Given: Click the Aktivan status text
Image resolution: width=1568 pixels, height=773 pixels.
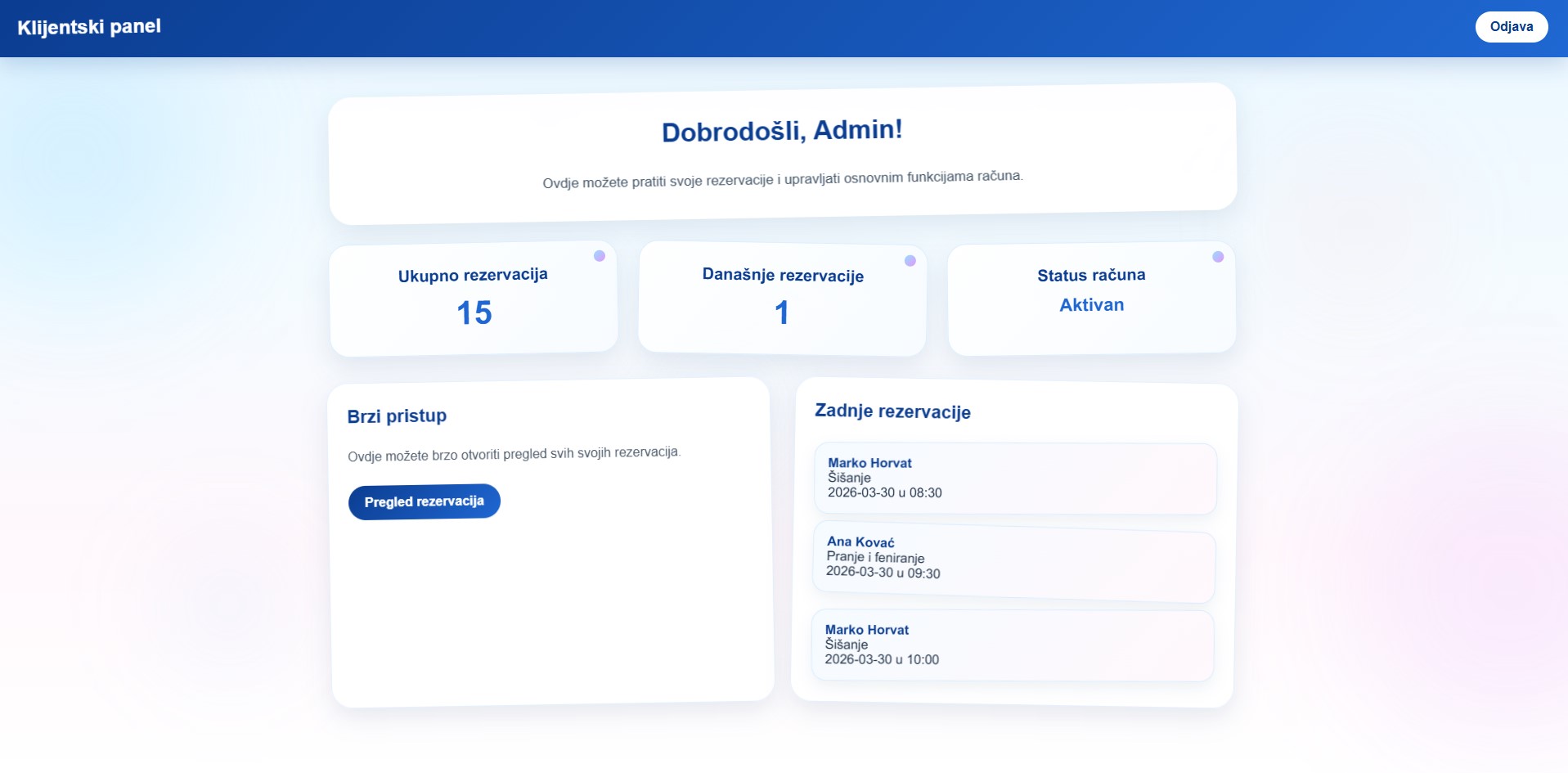Looking at the screenshot, I should pyautogui.click(x=1092, y=305).
